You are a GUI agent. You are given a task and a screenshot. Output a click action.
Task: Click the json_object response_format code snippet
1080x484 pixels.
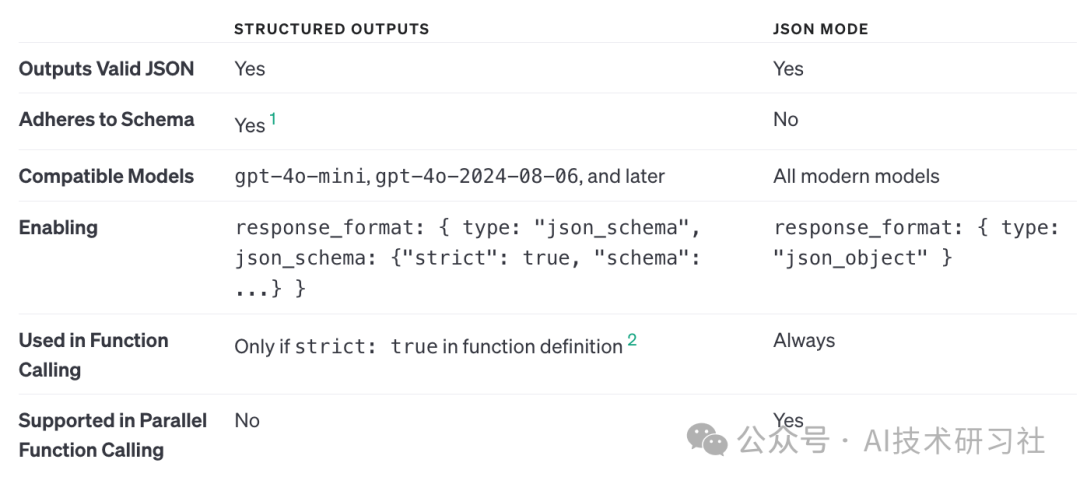tap(915, 242)
